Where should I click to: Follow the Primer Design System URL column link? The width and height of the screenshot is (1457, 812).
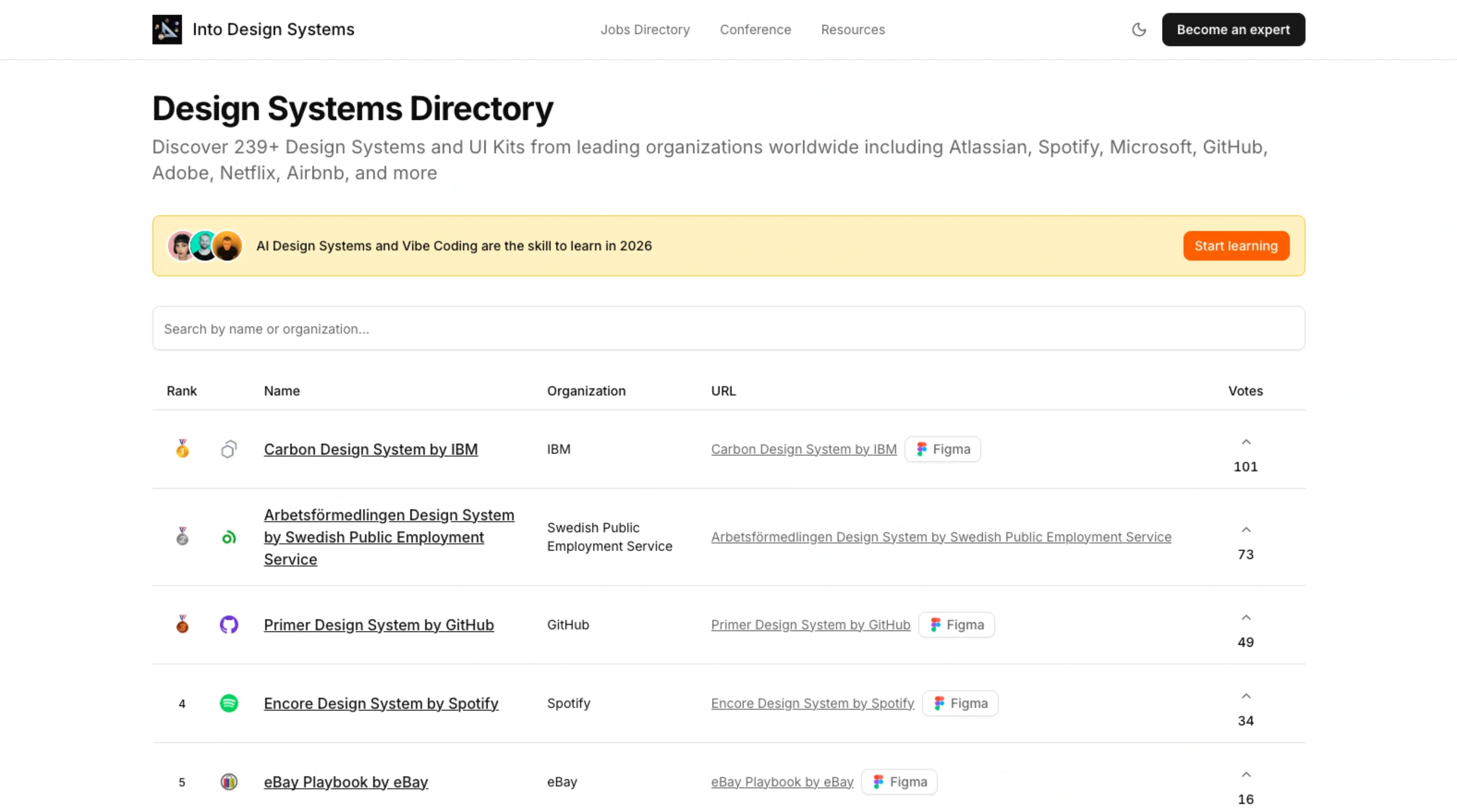pos(810,624)
